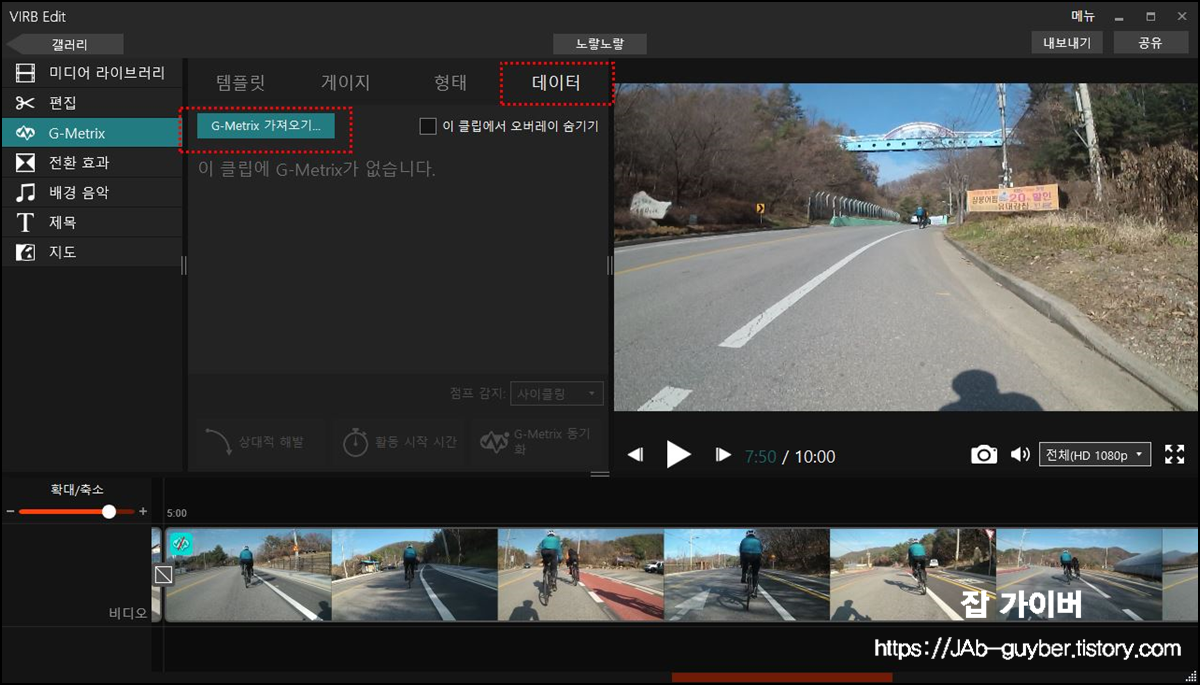The height and width of the screenshot is (685, 1200).
Task: Click the 내보내기 export button
Action: (1067, 43)
